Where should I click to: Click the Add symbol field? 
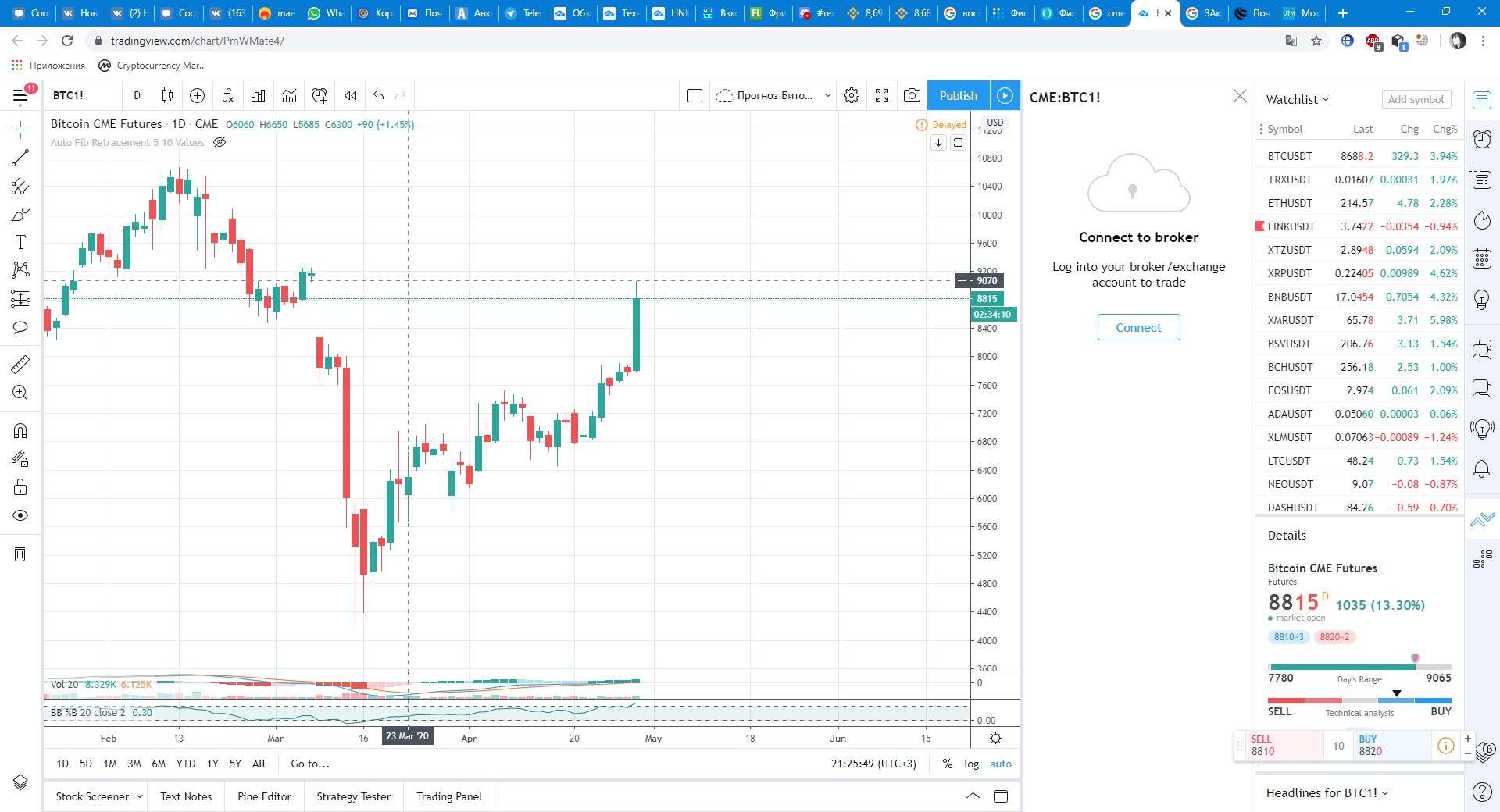1416,99
